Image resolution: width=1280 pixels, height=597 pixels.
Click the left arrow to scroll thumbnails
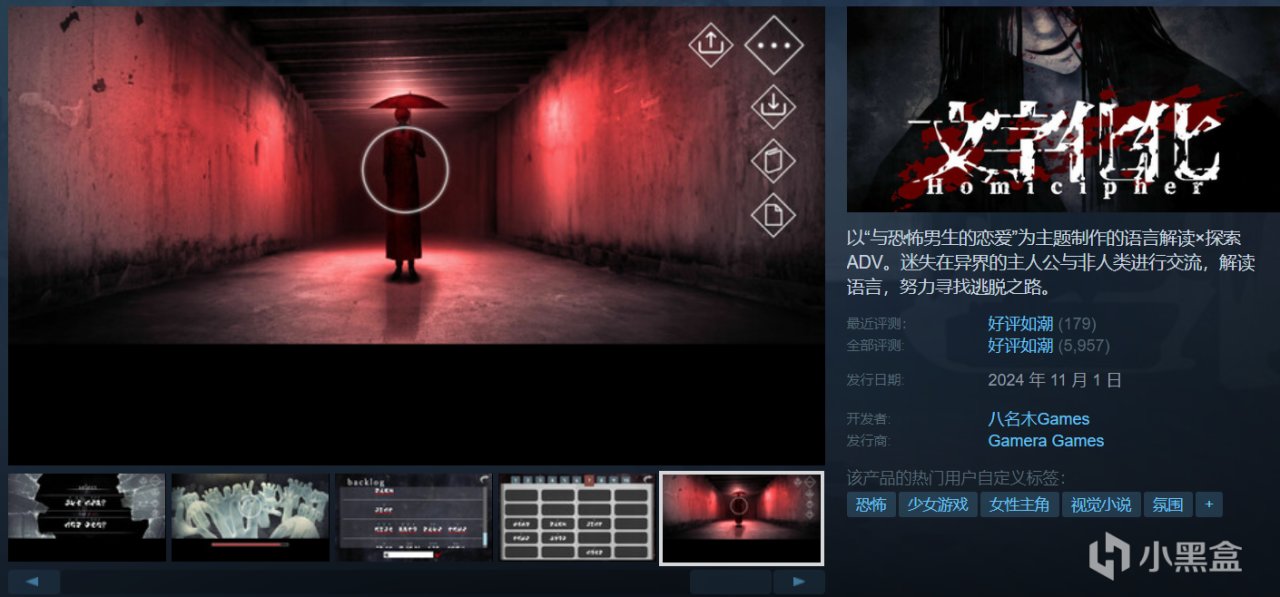(34, 581)
